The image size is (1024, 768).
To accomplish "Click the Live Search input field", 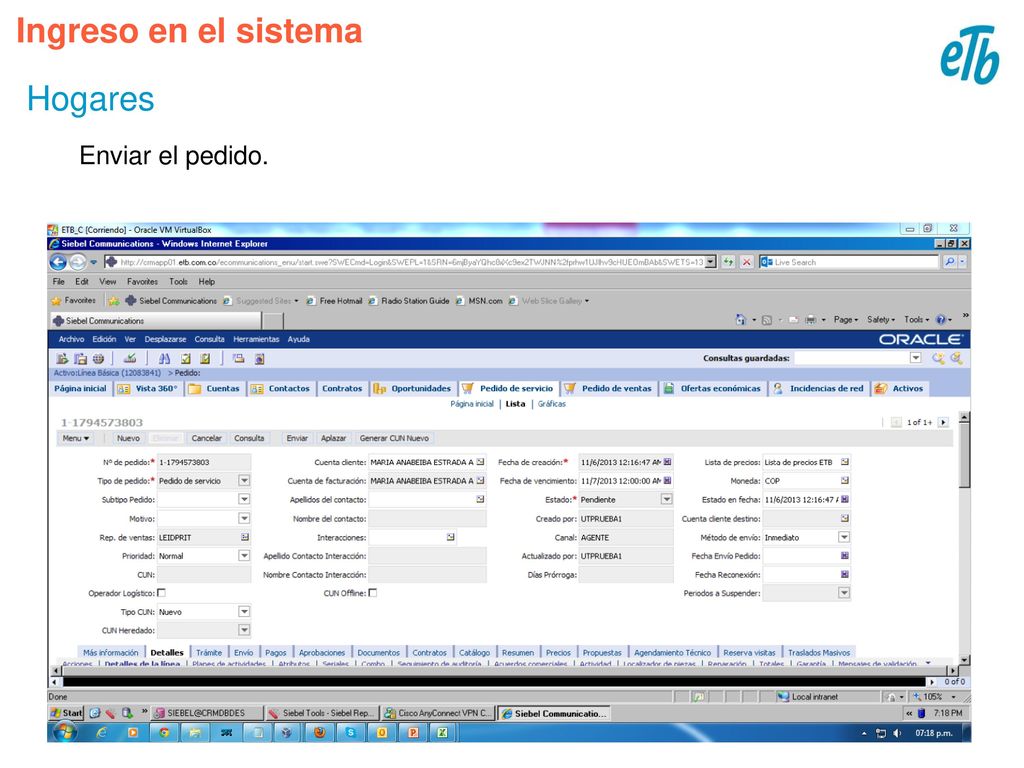I will (x=855, y=262).
